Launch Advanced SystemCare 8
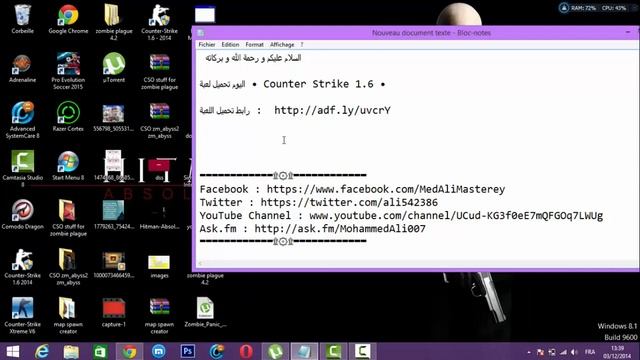Image resolution: width=640 pixels, height=360 pixels. click(22, 120)
